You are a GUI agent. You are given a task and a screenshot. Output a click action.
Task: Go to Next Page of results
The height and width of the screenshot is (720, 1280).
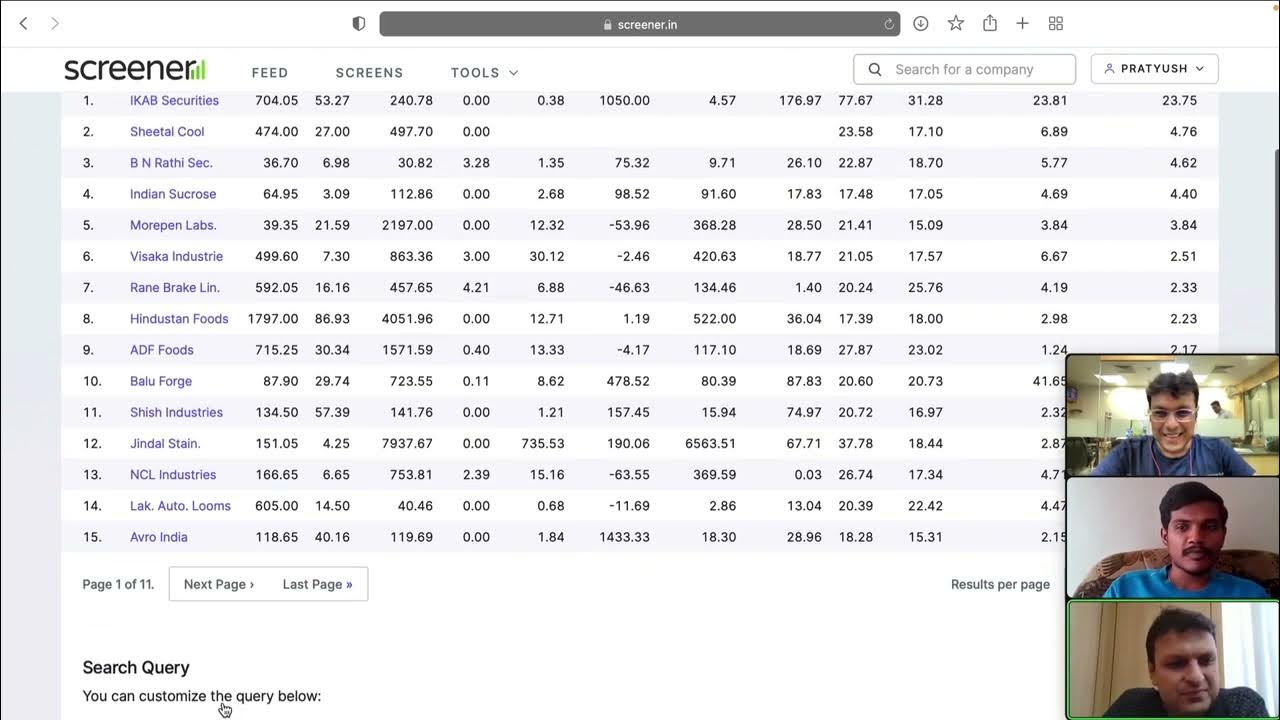coord(219,584)
